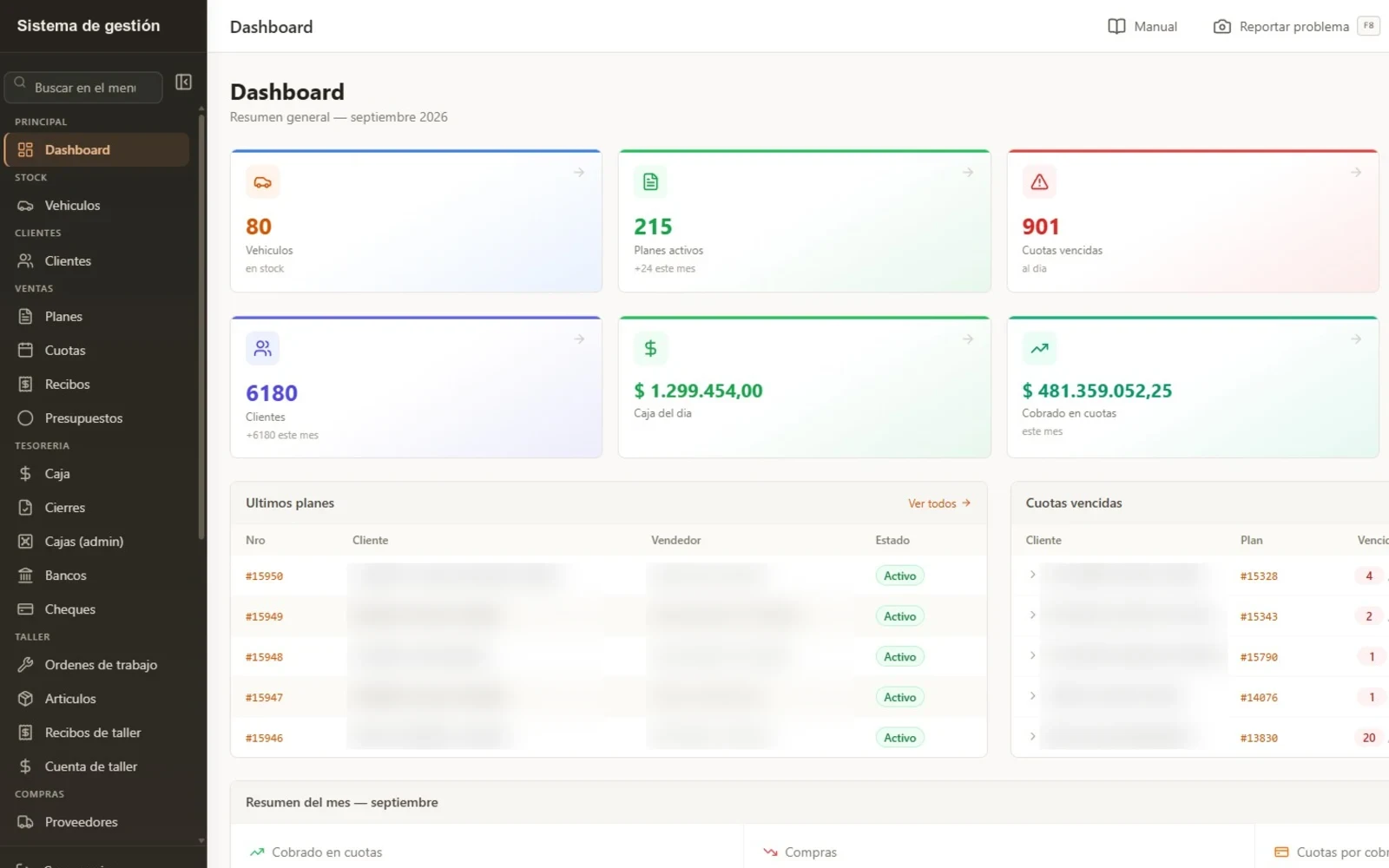Click the wrench icon for Ordenes de trabajo
Image resolution: width=1389 pixels, height=868 pixels.
click(x=25, y=665)
